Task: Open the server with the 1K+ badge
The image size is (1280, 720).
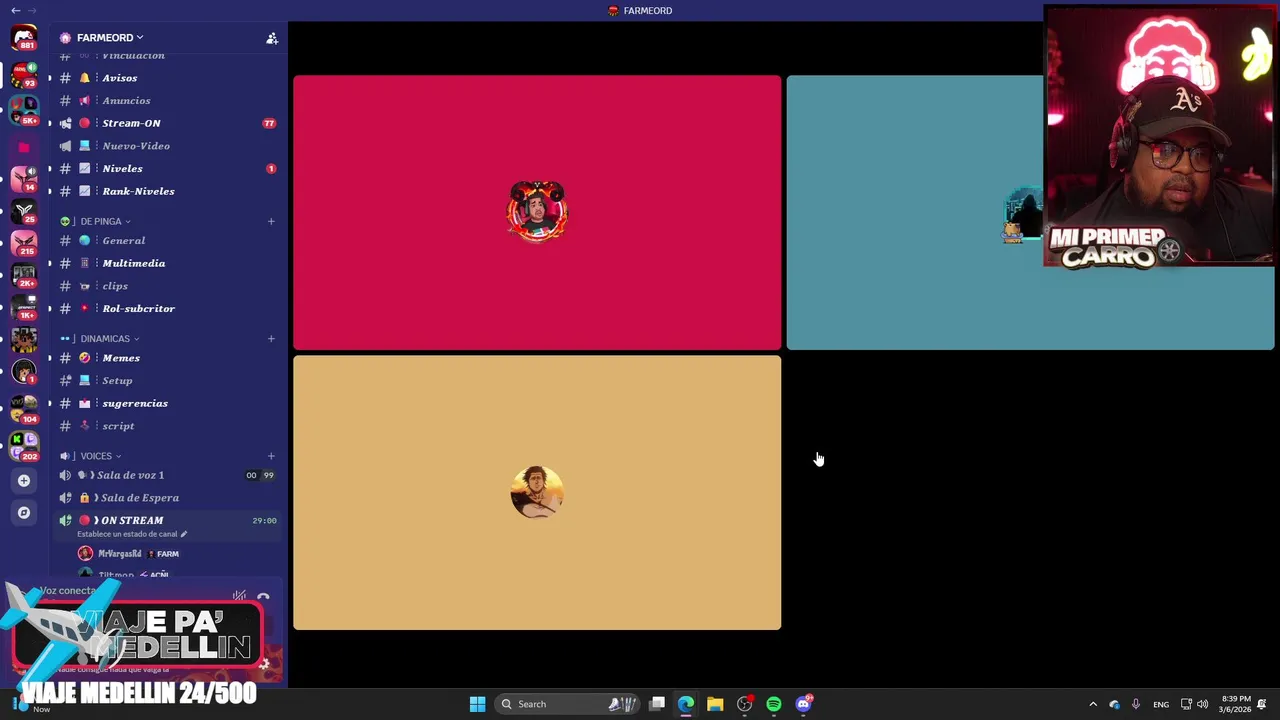Action: pos(24,307)
